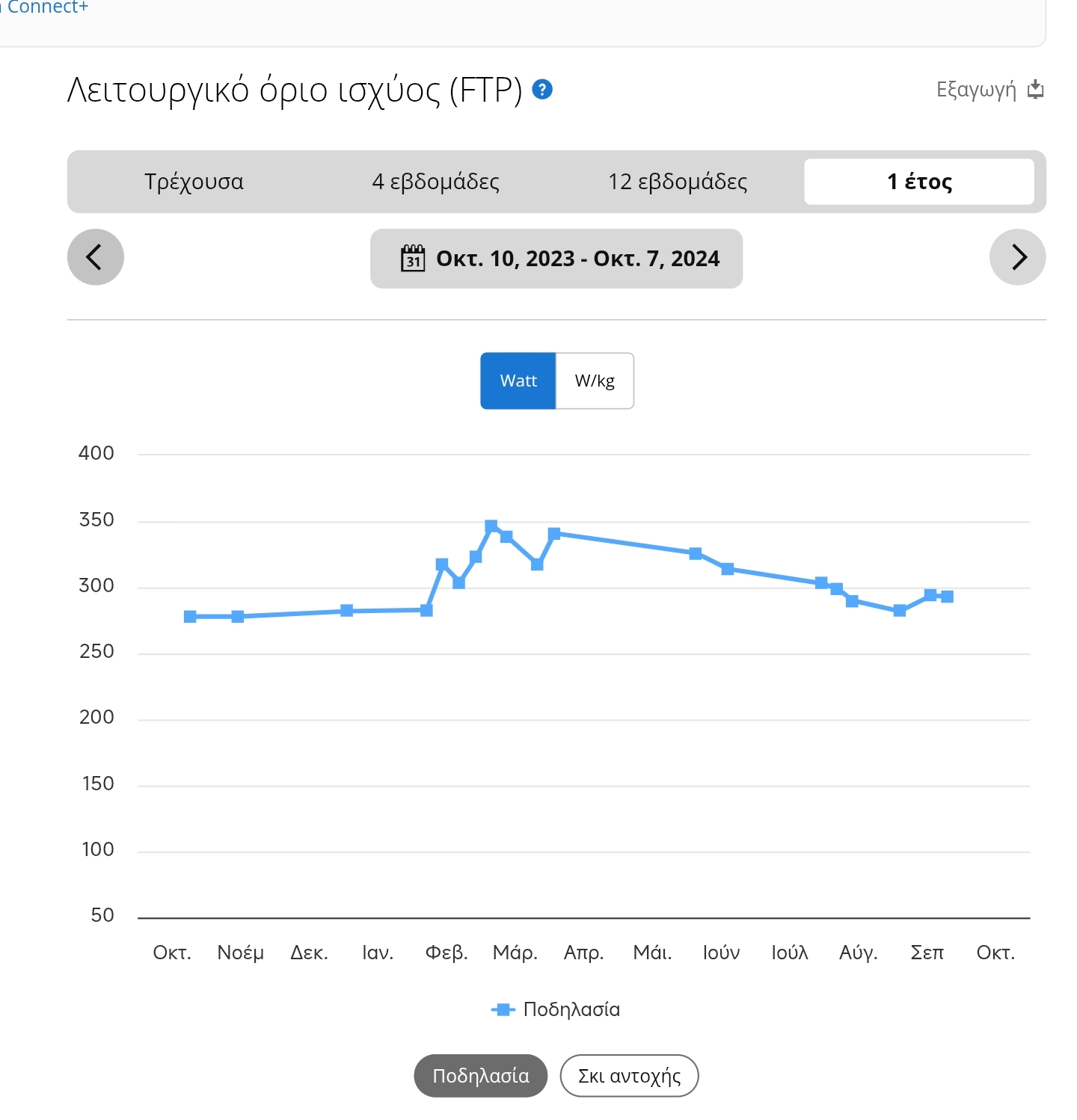Viewport: 1077px width, 1120px height.
Task: Switch chart units to W/kg
Action: point(595,381)
